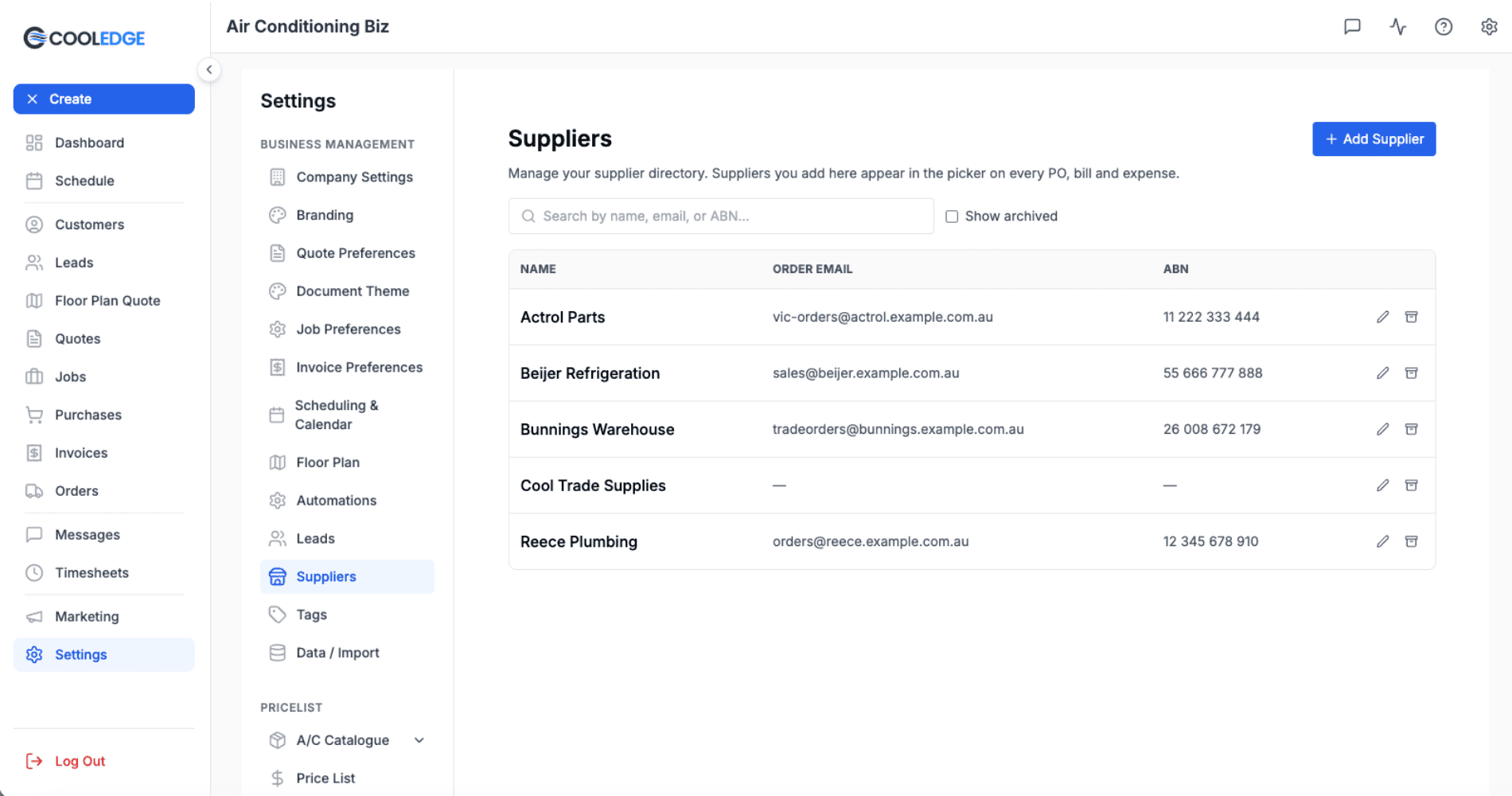Open Document Theme settings
The width and height of the screenshot is (1512, 796).
(347, 291)
